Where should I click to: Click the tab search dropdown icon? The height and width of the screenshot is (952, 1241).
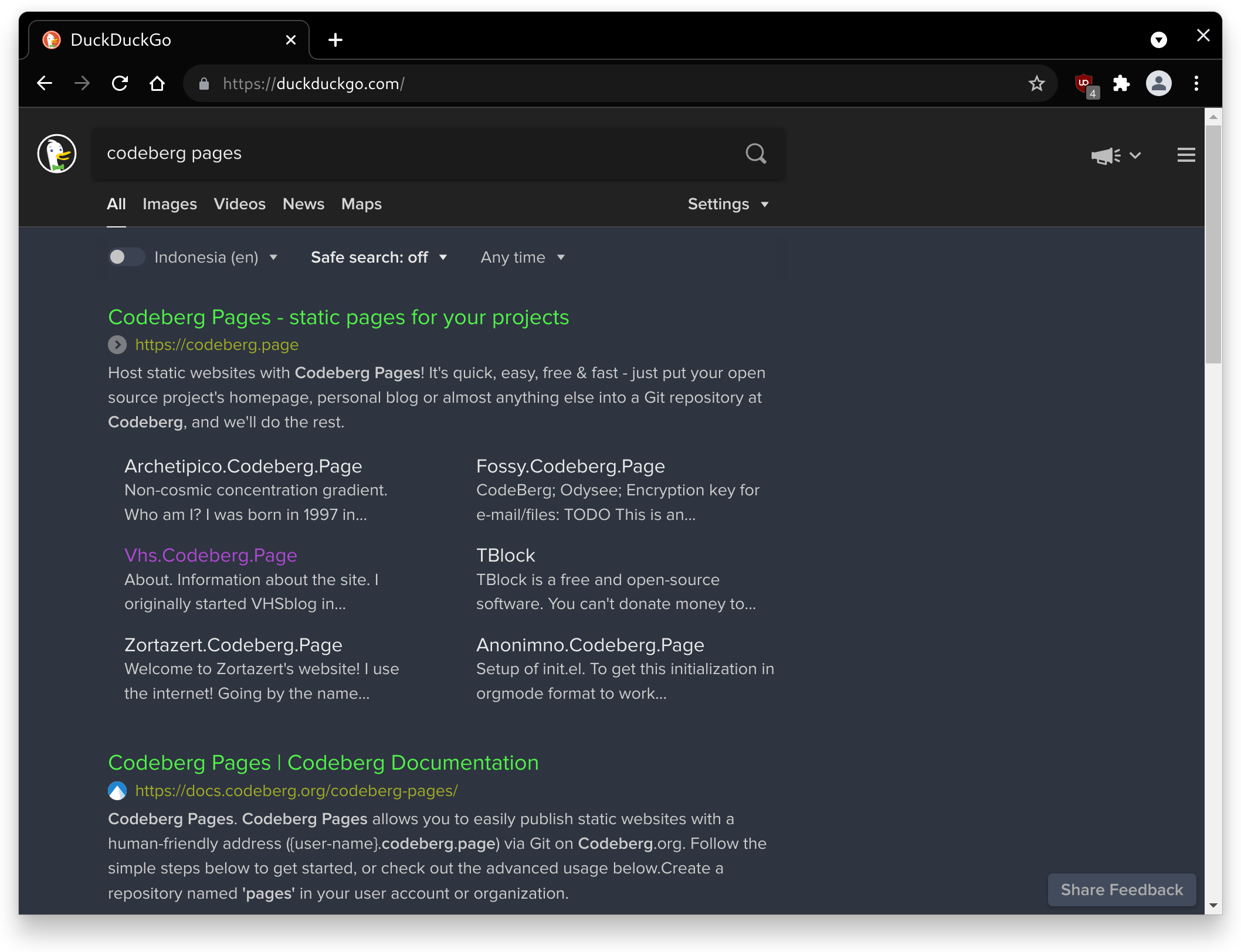pos(1159,40)
